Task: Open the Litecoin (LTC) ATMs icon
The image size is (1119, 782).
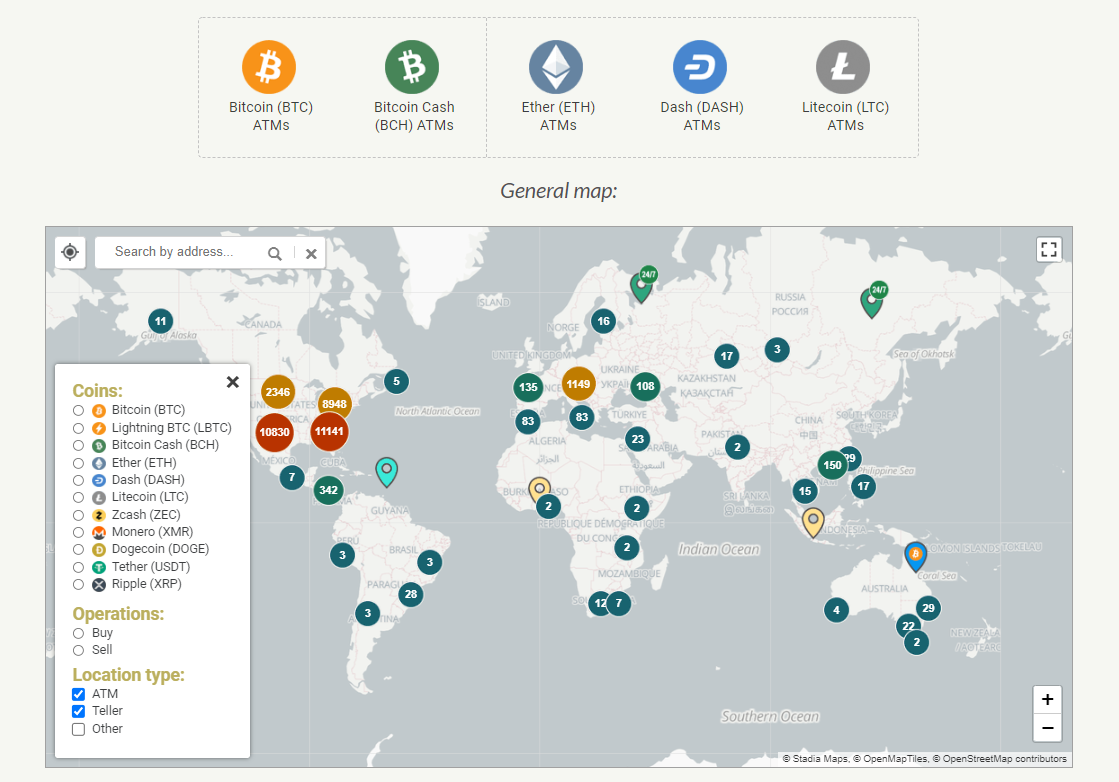Action: pyautogui.click(x=843, y=67)
